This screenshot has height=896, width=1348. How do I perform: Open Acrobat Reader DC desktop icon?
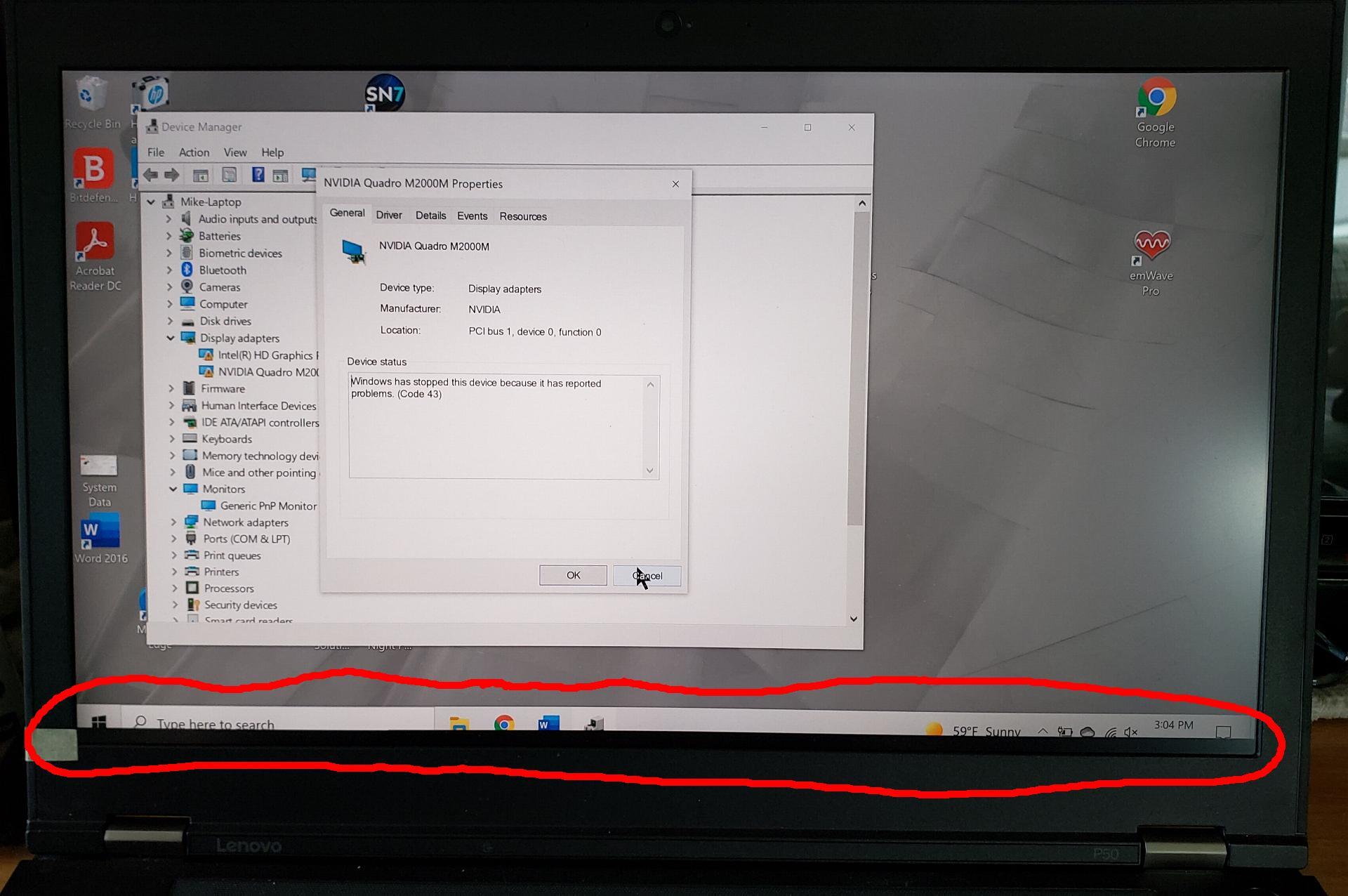[95, 257]
